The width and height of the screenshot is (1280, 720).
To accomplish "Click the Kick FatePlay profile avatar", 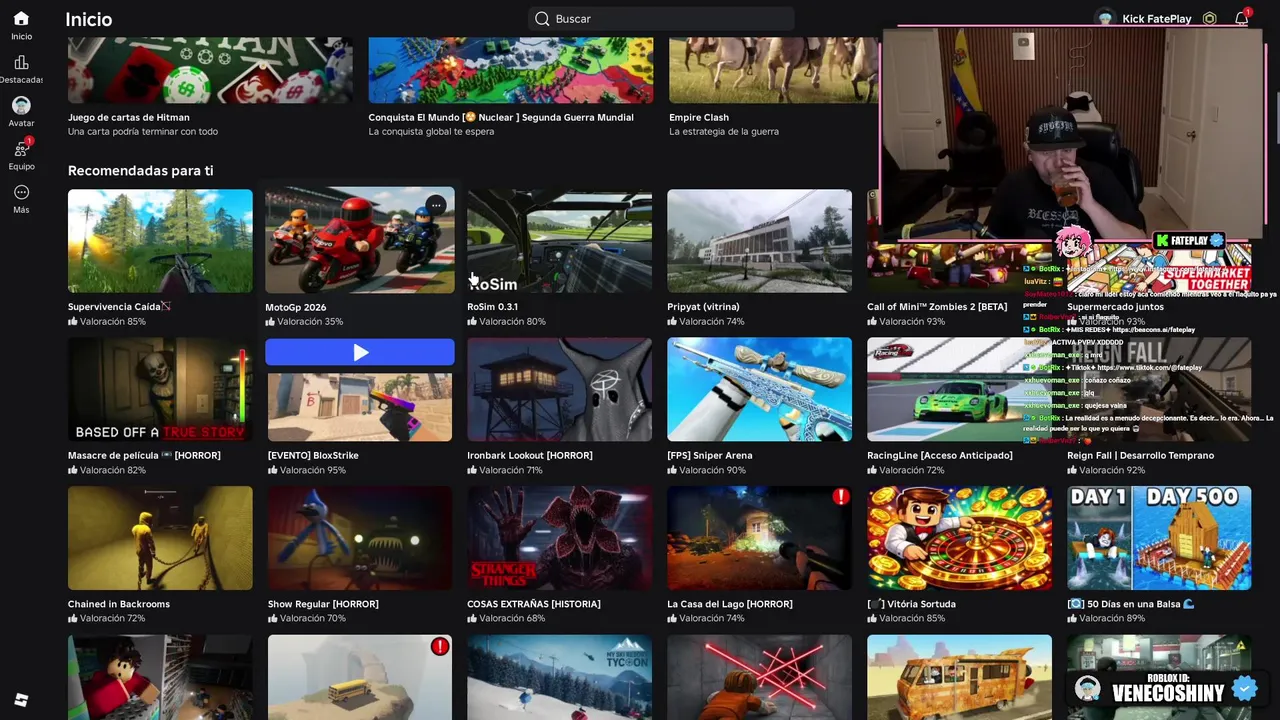I will click(1105, 19).
